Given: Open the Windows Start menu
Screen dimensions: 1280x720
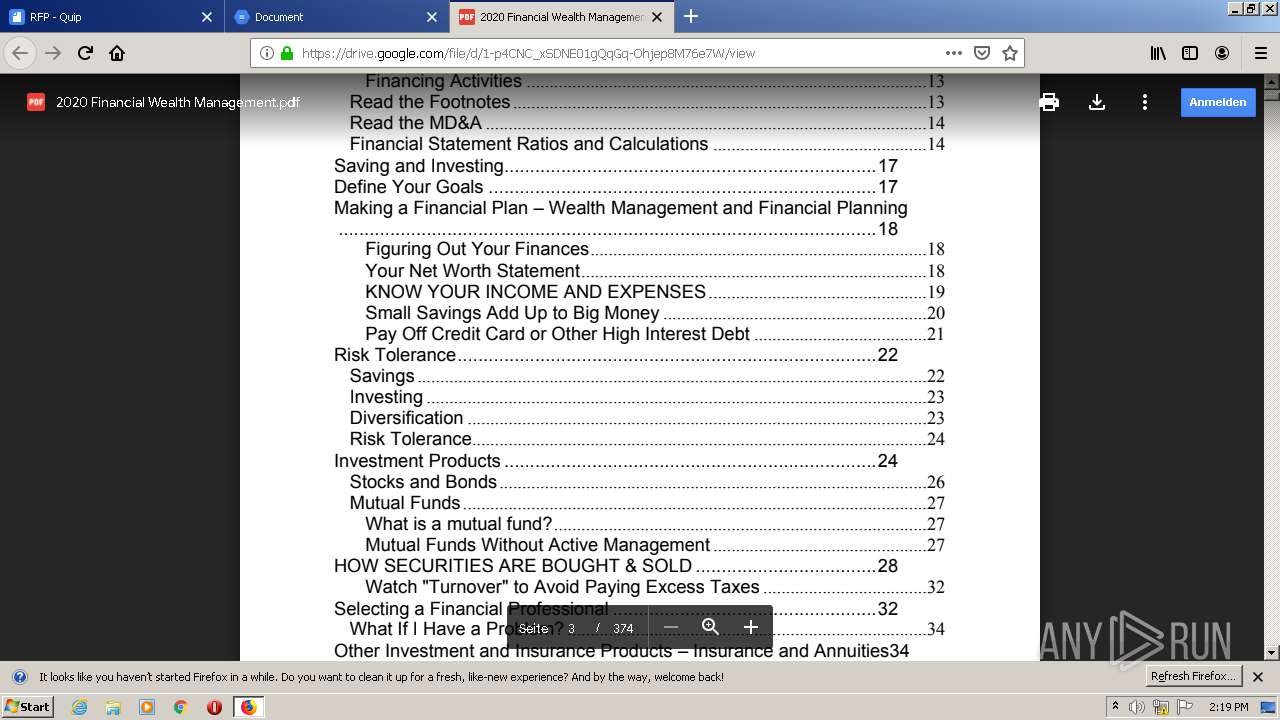Looking at the screenshot, I should click(28, 706).
